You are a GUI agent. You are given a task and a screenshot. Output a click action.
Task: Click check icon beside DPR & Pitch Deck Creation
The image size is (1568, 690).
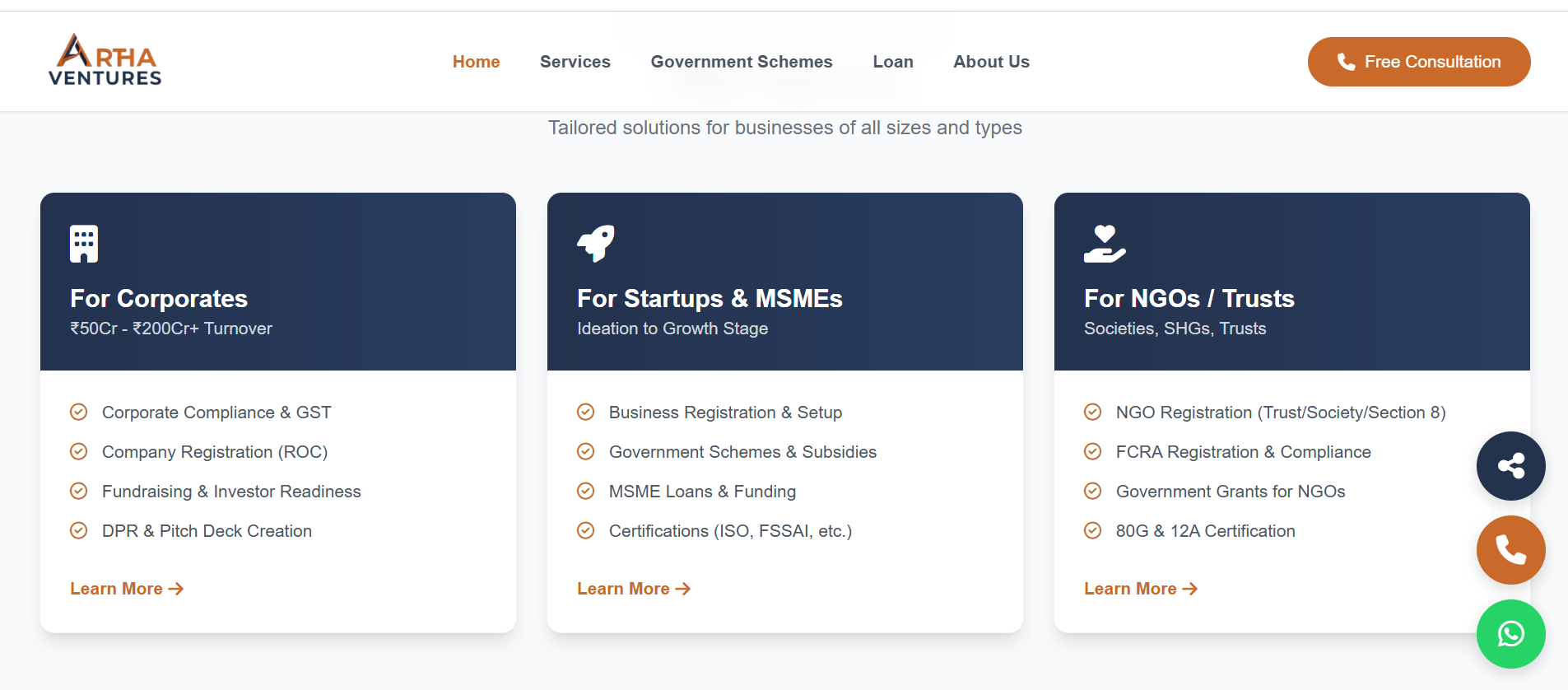pyautogui.click(x=79, y=530)
